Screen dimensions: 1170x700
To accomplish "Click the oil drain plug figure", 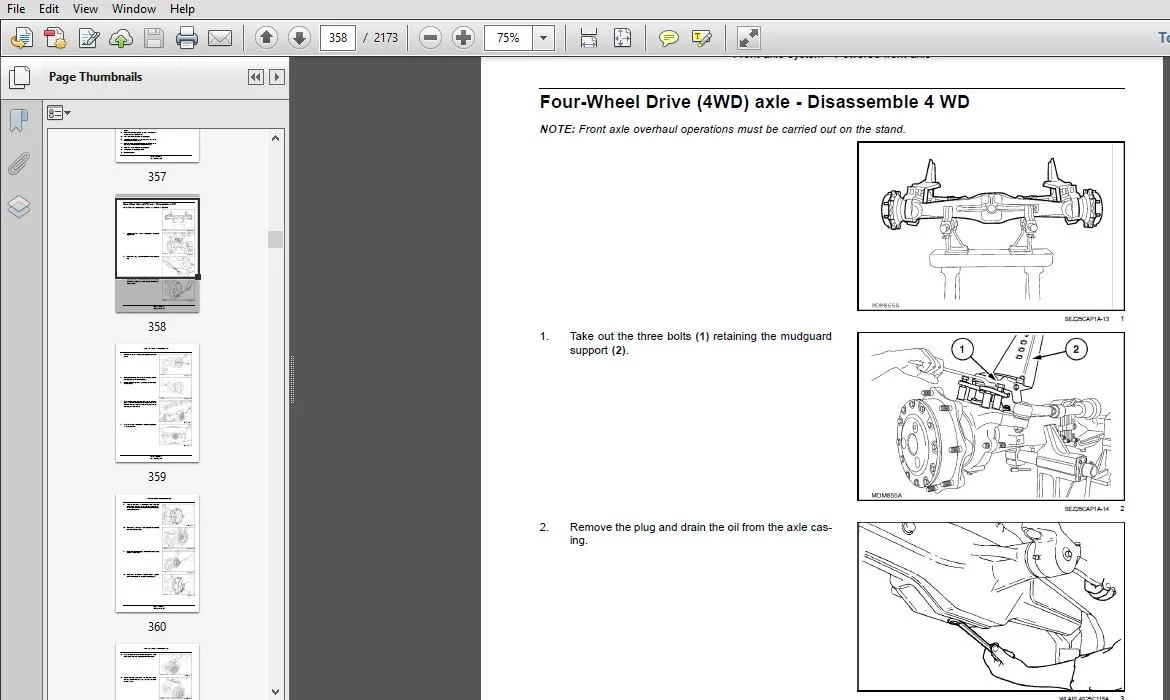I will (x=991, y=607).
